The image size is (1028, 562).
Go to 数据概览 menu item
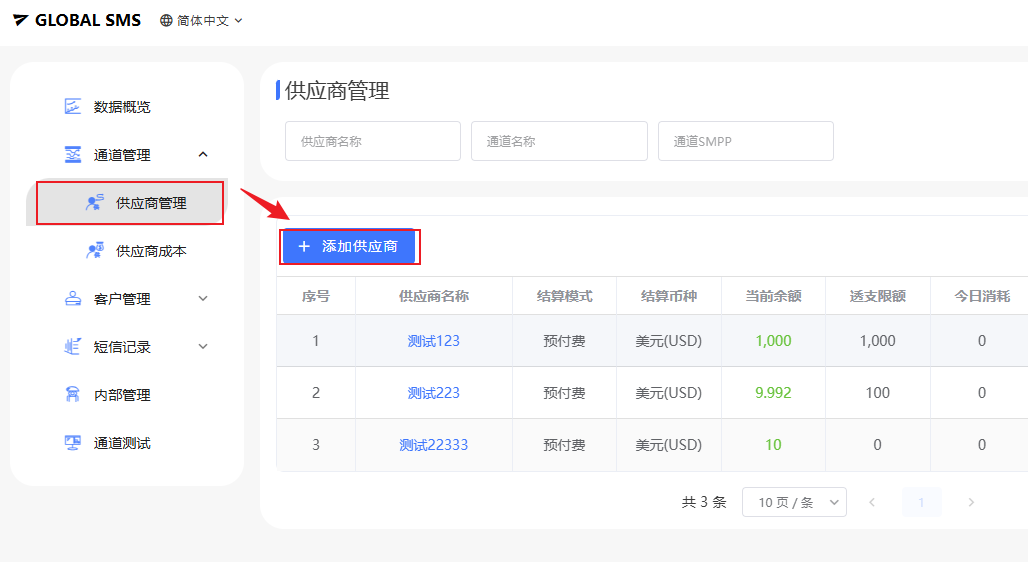(122, 107)
